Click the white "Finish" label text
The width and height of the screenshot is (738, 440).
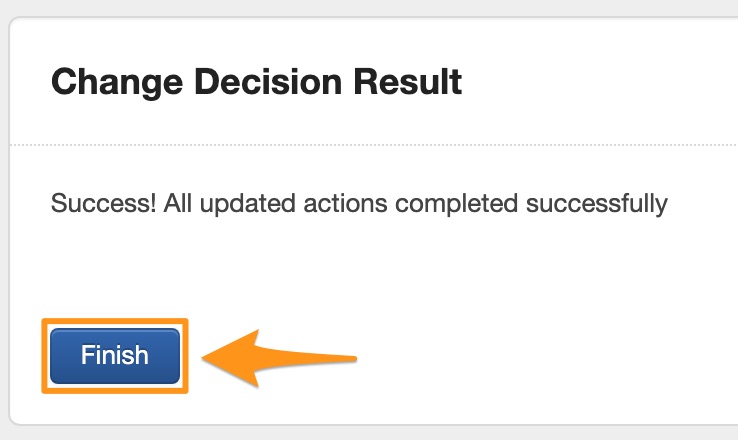pyautogui.click(x=114, y=356)
